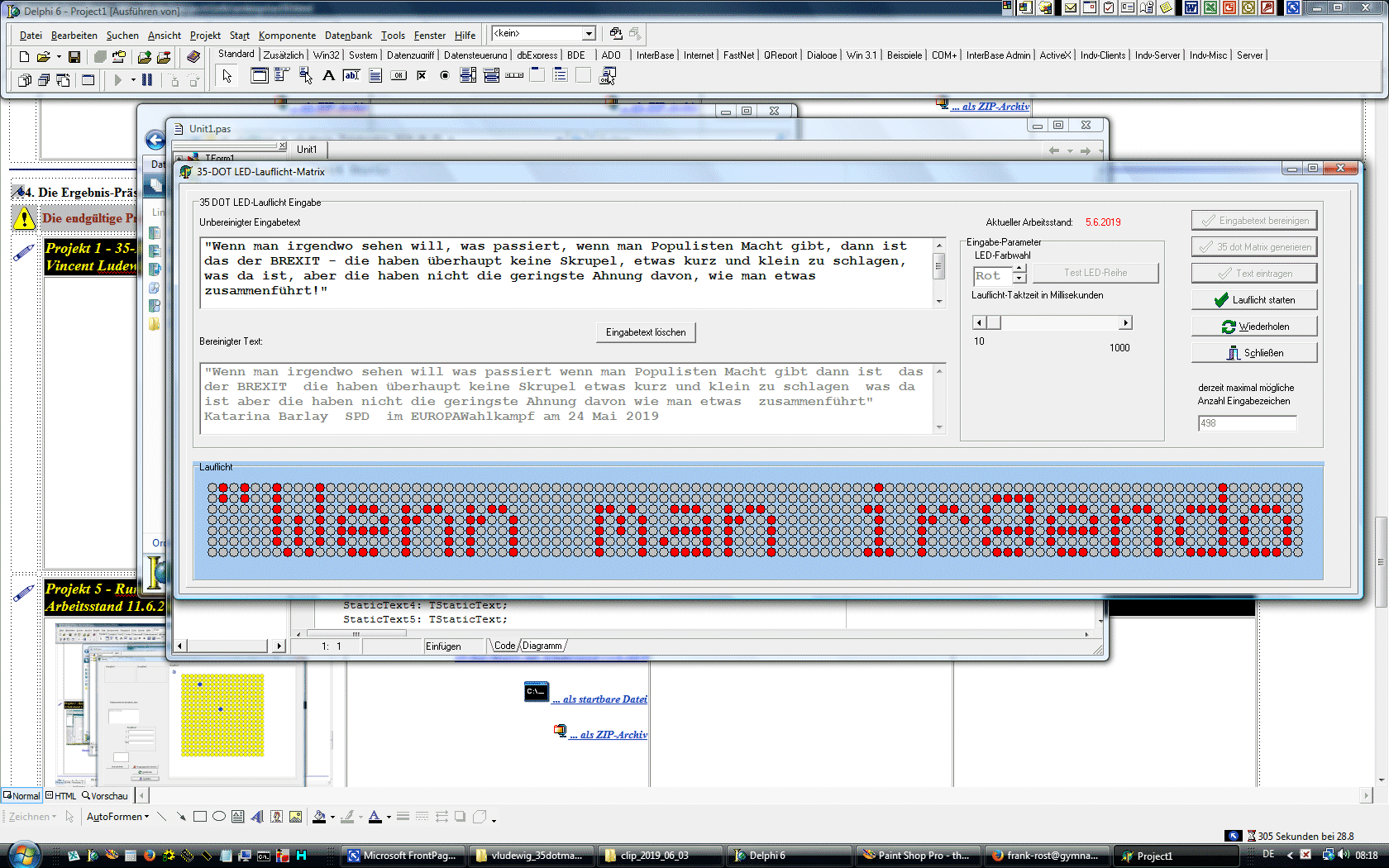The width and height of the screenshot is (1389, 868).
Task: Click the Save floppy disk icon
Action: pos(74,57)
